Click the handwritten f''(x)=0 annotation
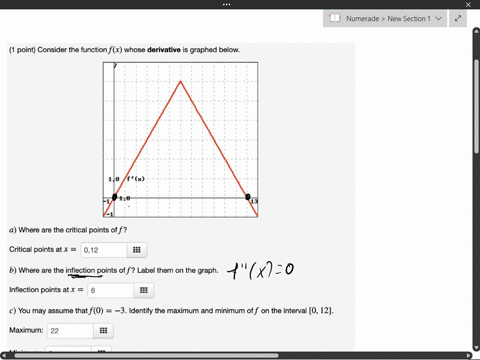Screen dimensions: 480x360 (261, 270)
